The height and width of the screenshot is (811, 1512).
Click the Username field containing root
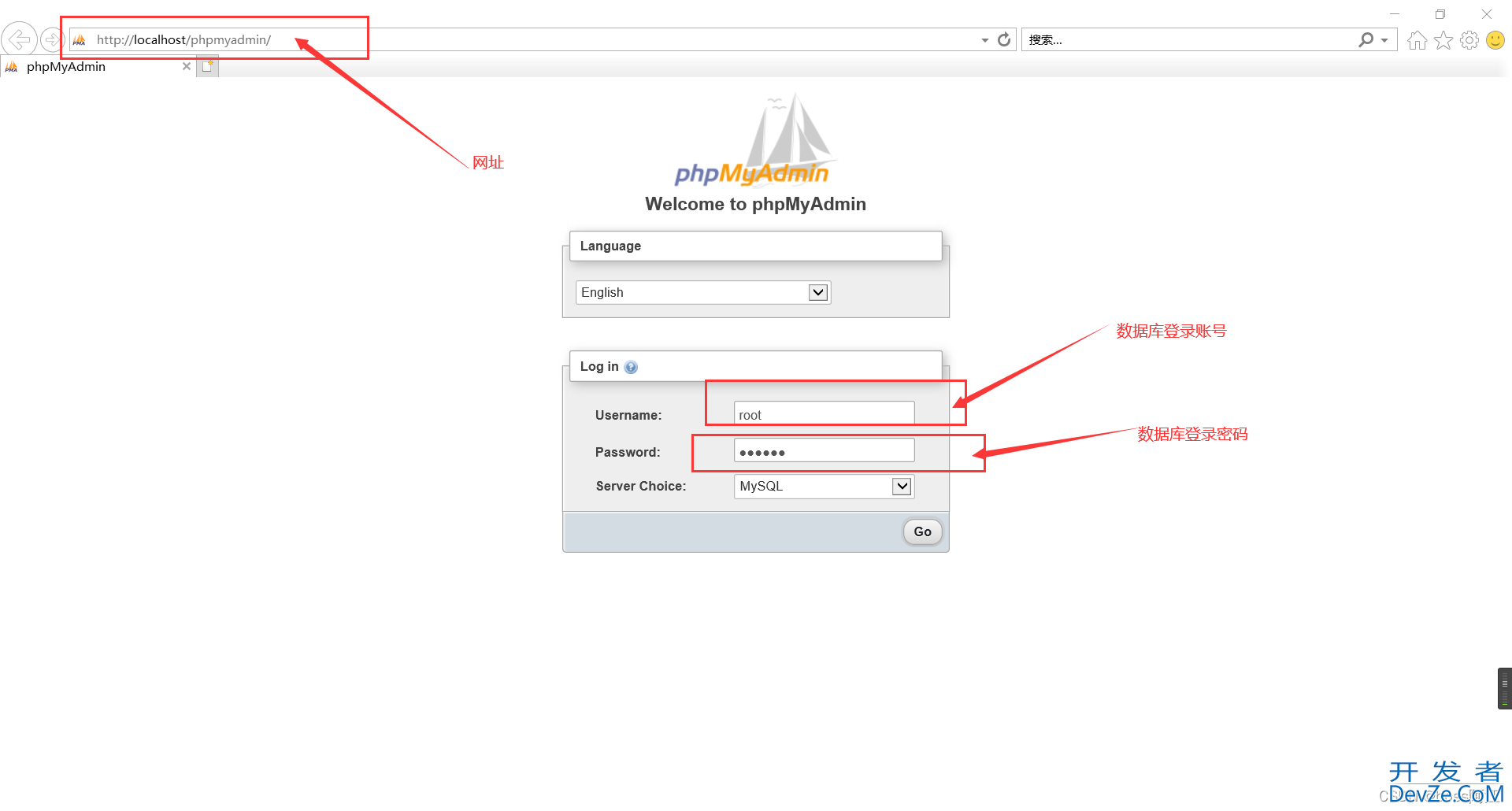tap(824, 414)
